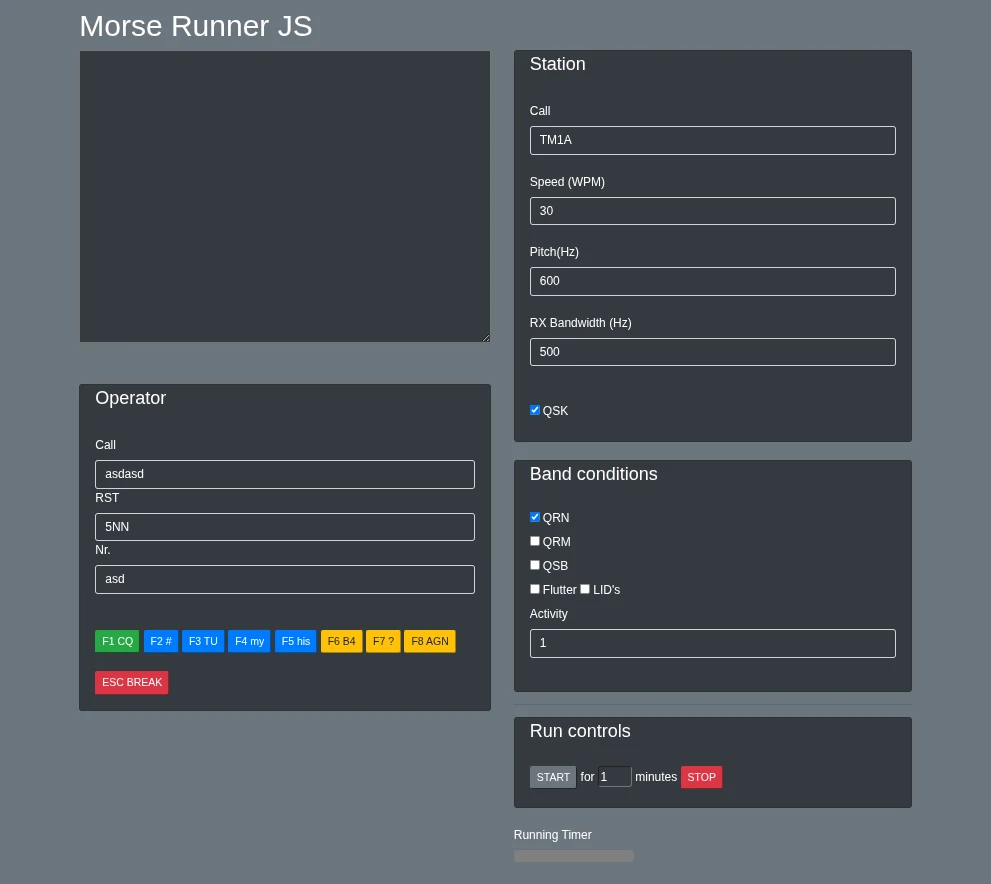
Task: Click the F1 CQ button
Action: click(x=117, y=641)
